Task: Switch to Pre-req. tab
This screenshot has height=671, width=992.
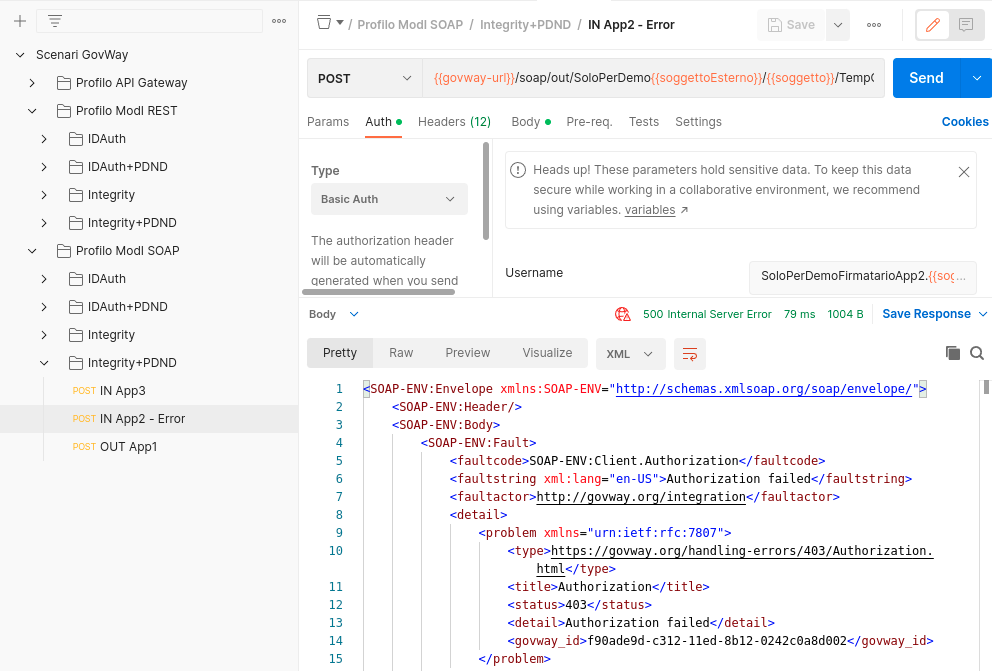Action: (x=589, y=121)
